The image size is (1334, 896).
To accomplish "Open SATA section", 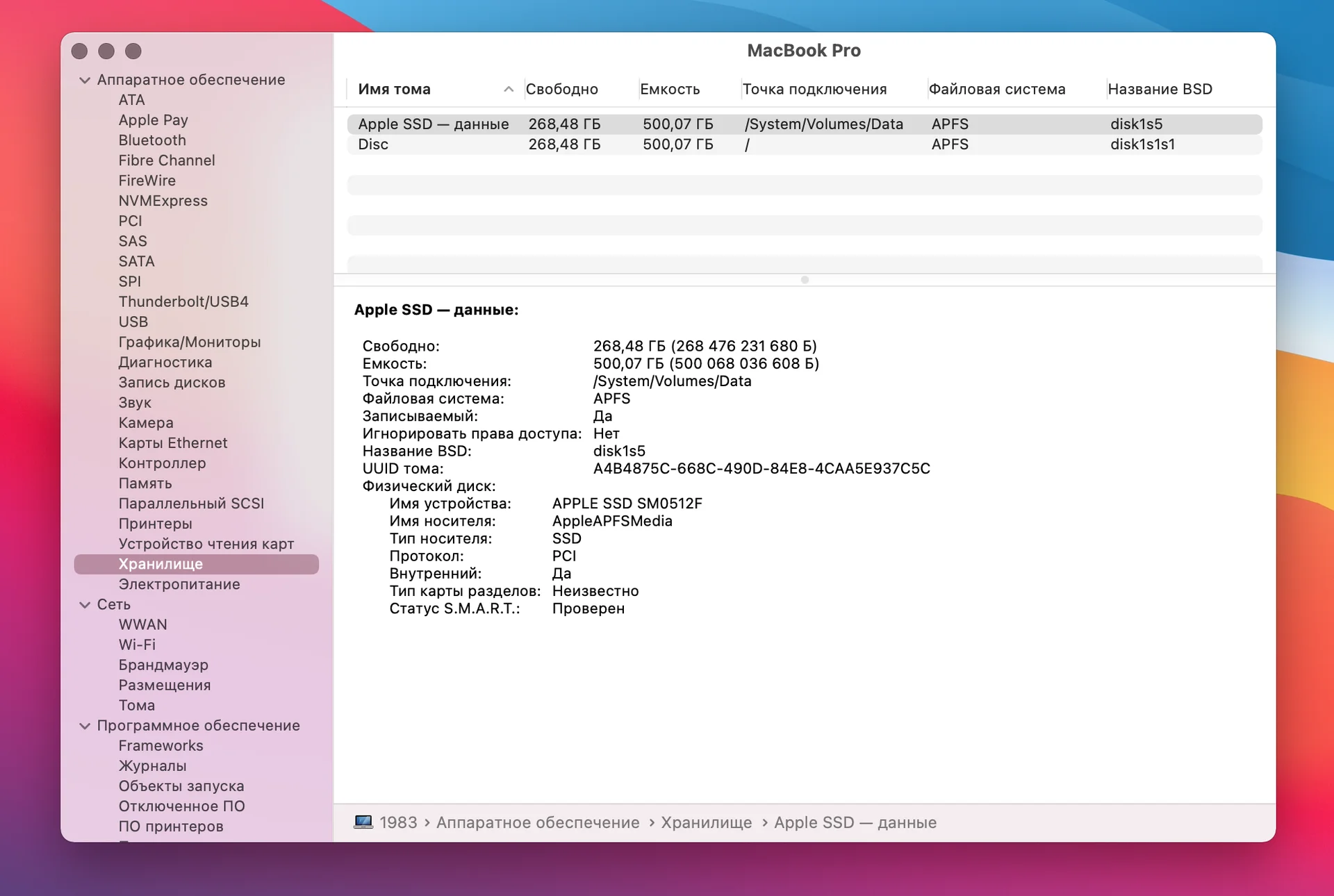I will pos(136,261).
